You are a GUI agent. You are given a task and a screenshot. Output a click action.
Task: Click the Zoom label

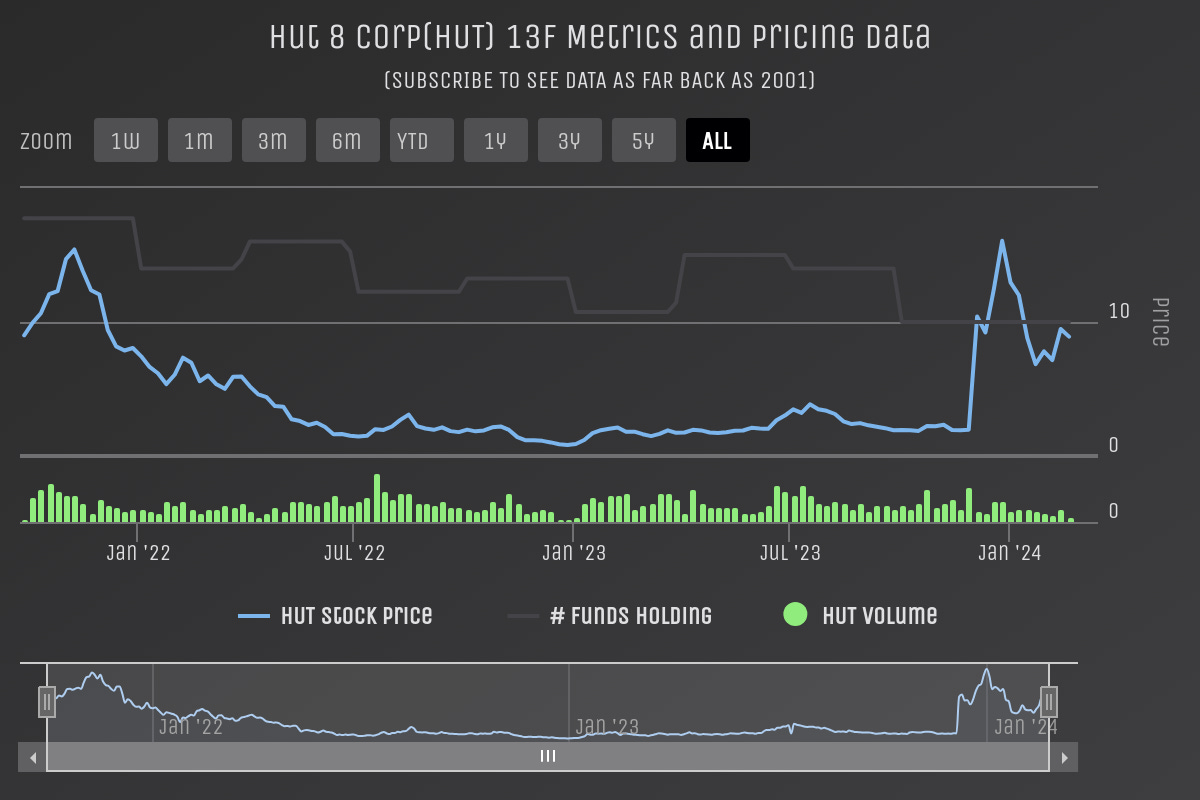pyautogui.click(x=46, y=140)
